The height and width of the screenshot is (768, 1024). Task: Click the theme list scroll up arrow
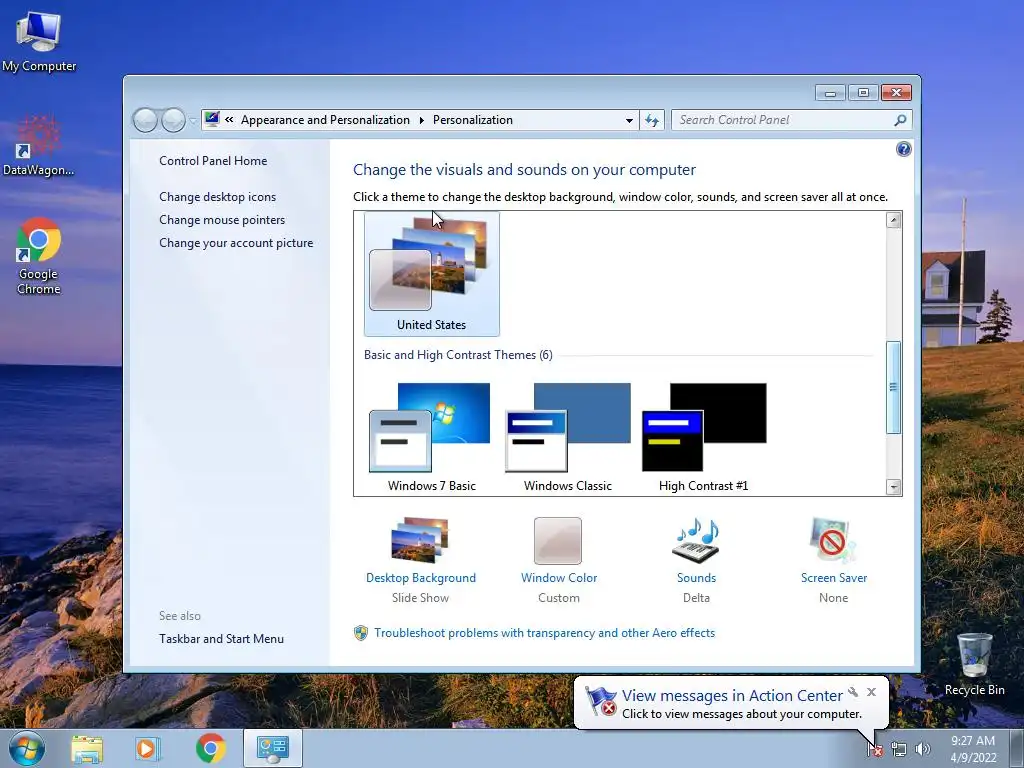tap(893, 220)
